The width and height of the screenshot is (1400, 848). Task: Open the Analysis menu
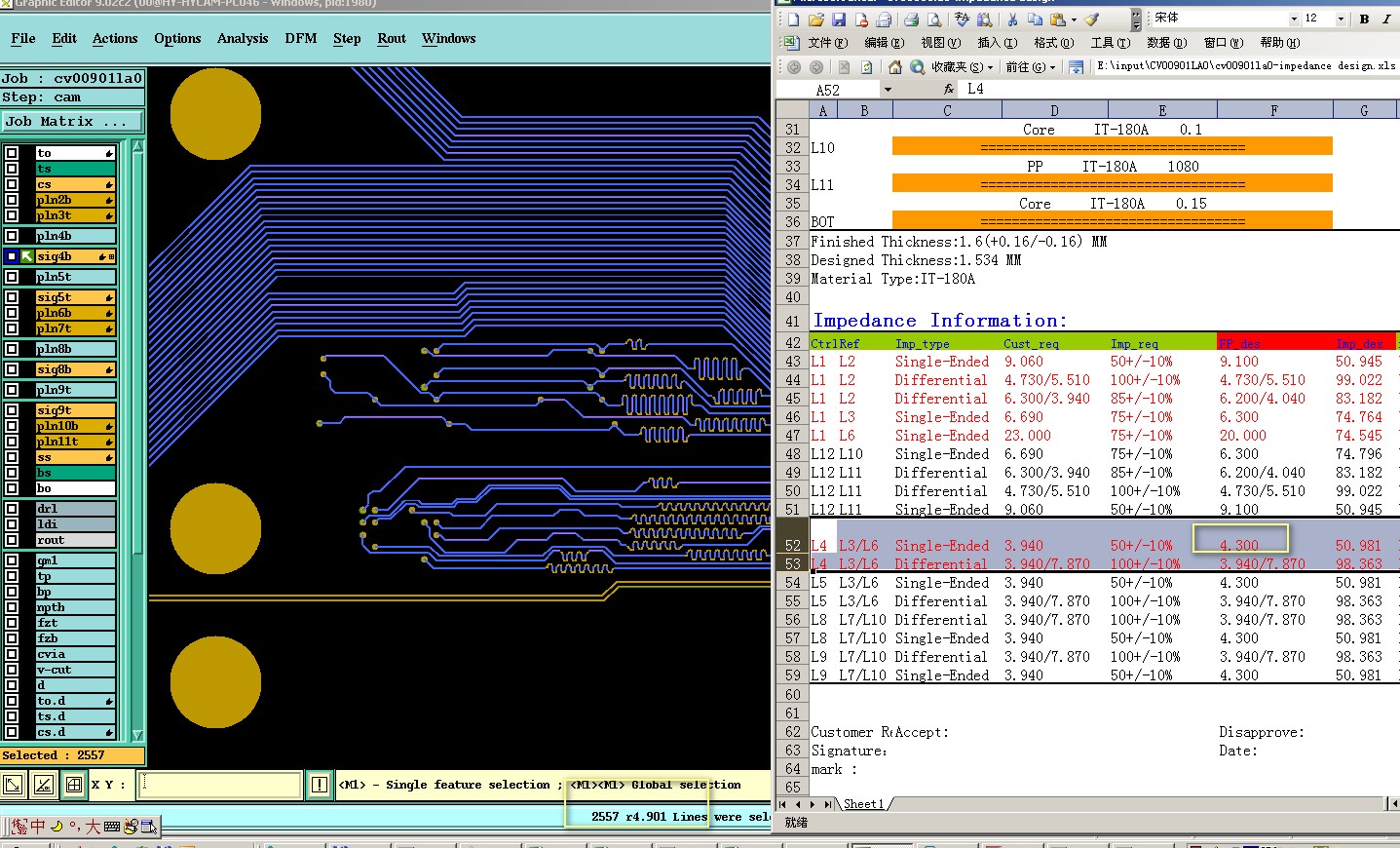point(243,39)
